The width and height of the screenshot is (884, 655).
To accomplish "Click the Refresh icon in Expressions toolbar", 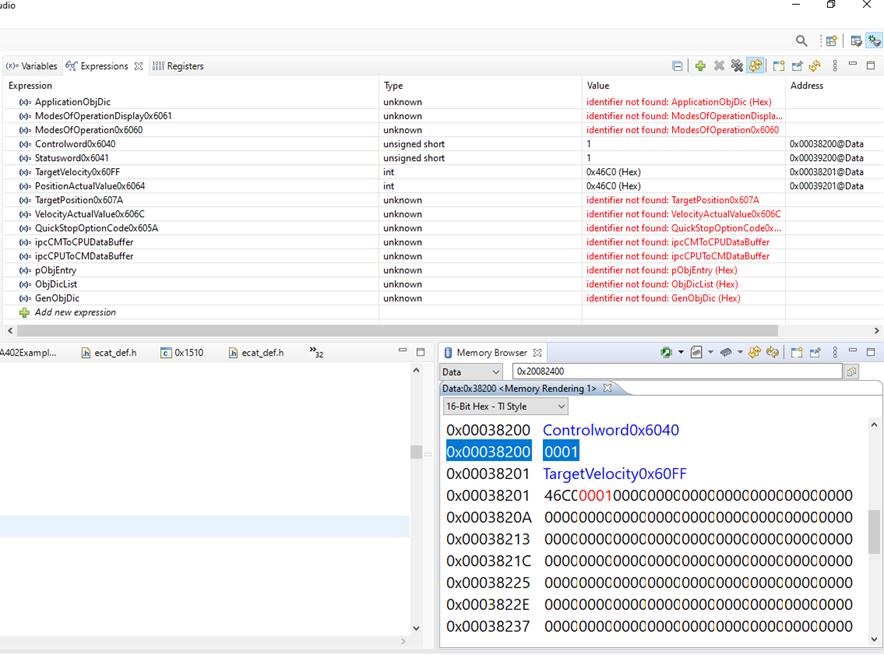I will pos(815,66).
